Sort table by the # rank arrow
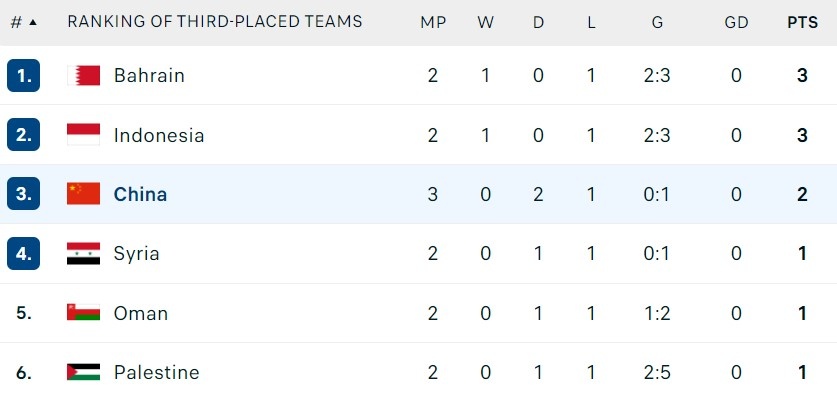Image resolution: width=837 pixels, height=400 pixels. (x=33, y=22)
